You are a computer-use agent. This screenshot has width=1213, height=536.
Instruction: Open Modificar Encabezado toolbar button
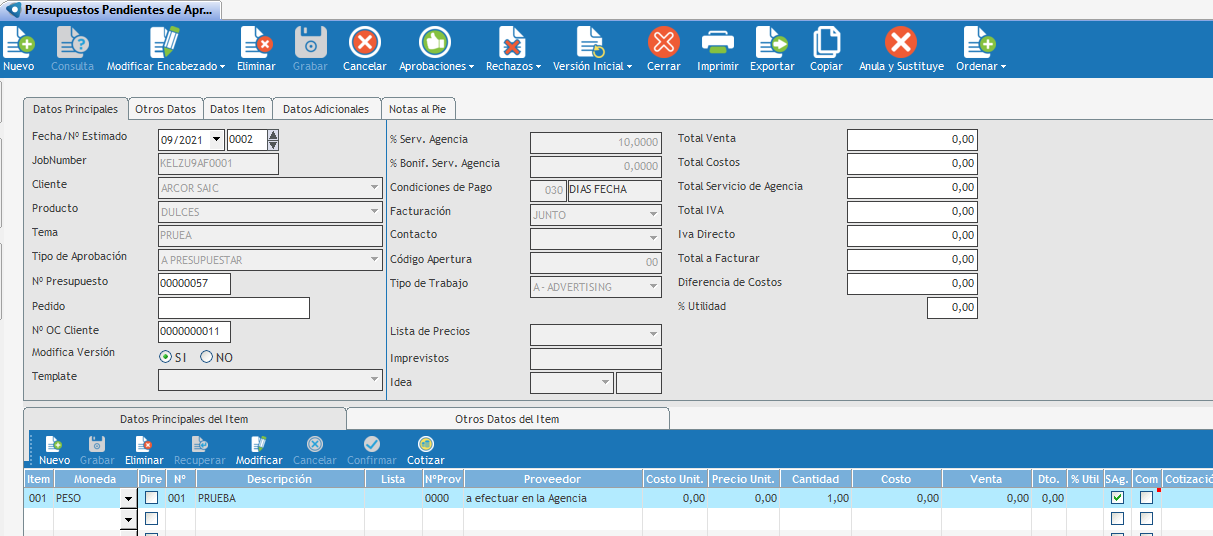click(165, 42)
